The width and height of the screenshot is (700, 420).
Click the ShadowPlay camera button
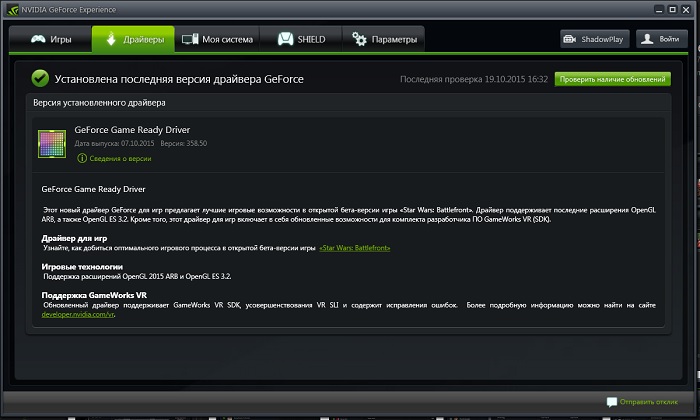click(593, 39)
